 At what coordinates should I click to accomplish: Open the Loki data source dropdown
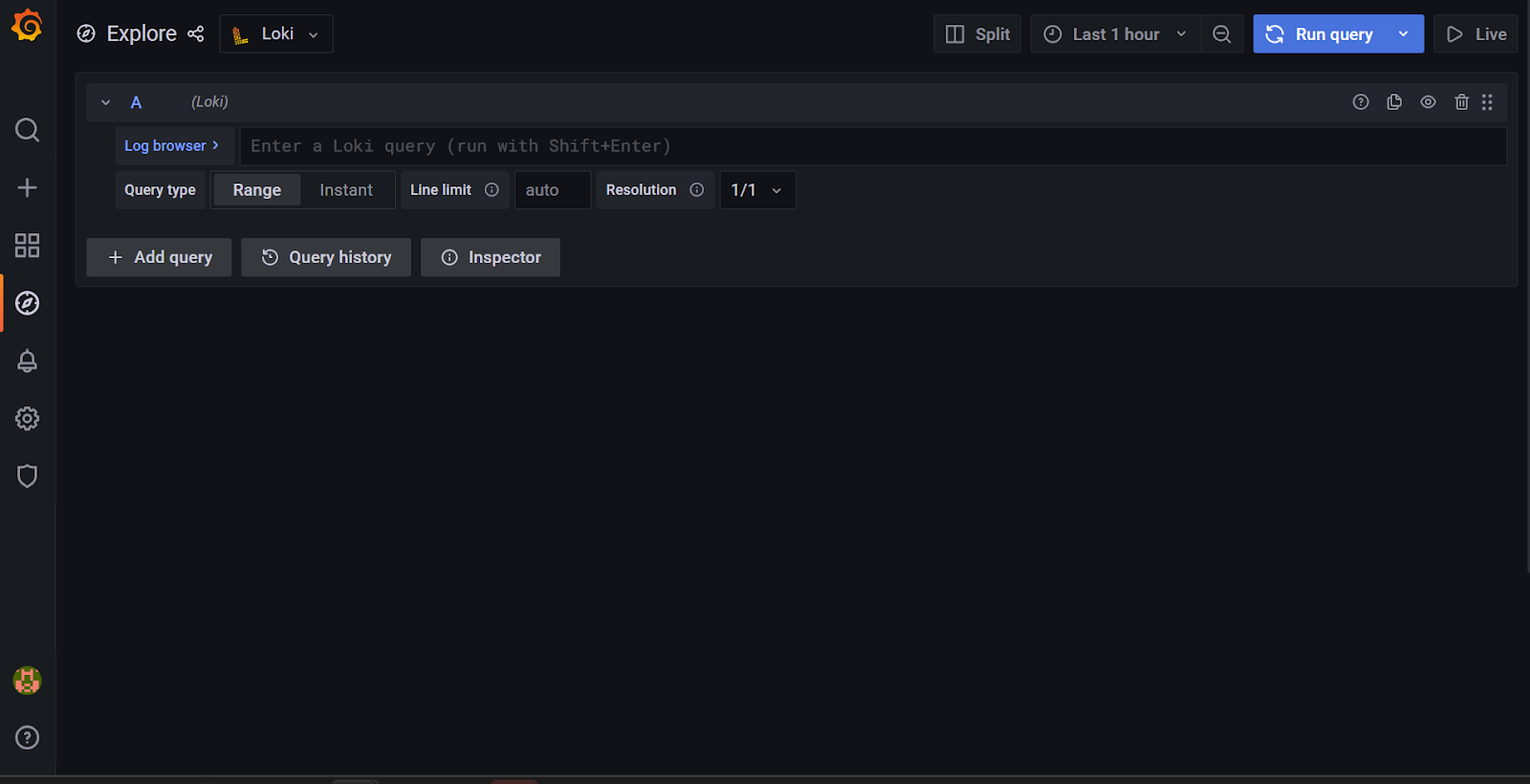(x=276, y=34)
